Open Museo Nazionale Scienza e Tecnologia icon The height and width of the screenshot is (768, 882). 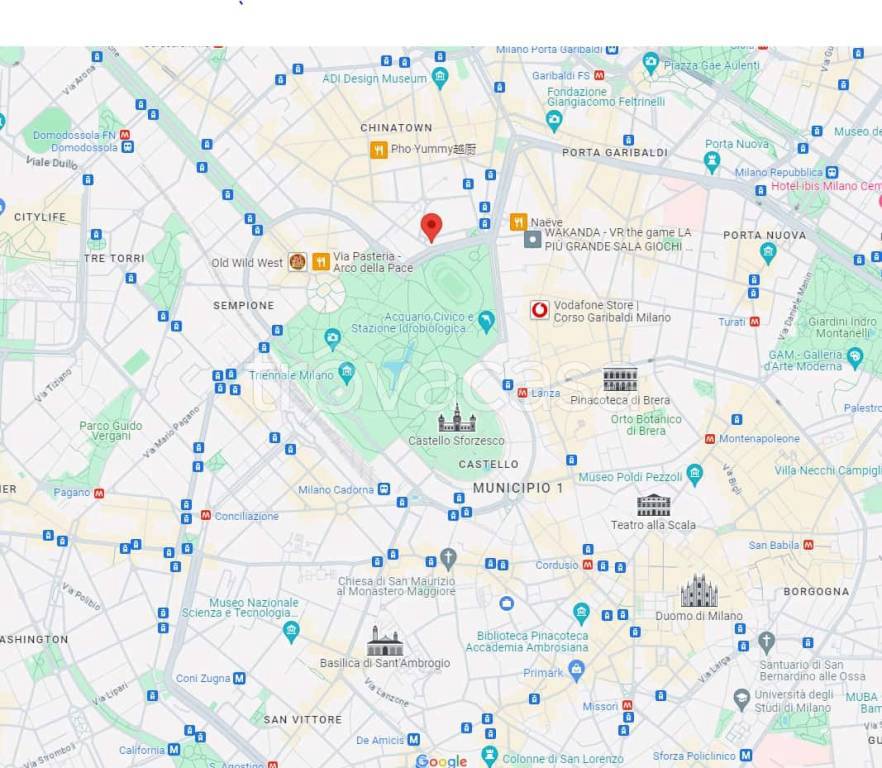point(291,633)
